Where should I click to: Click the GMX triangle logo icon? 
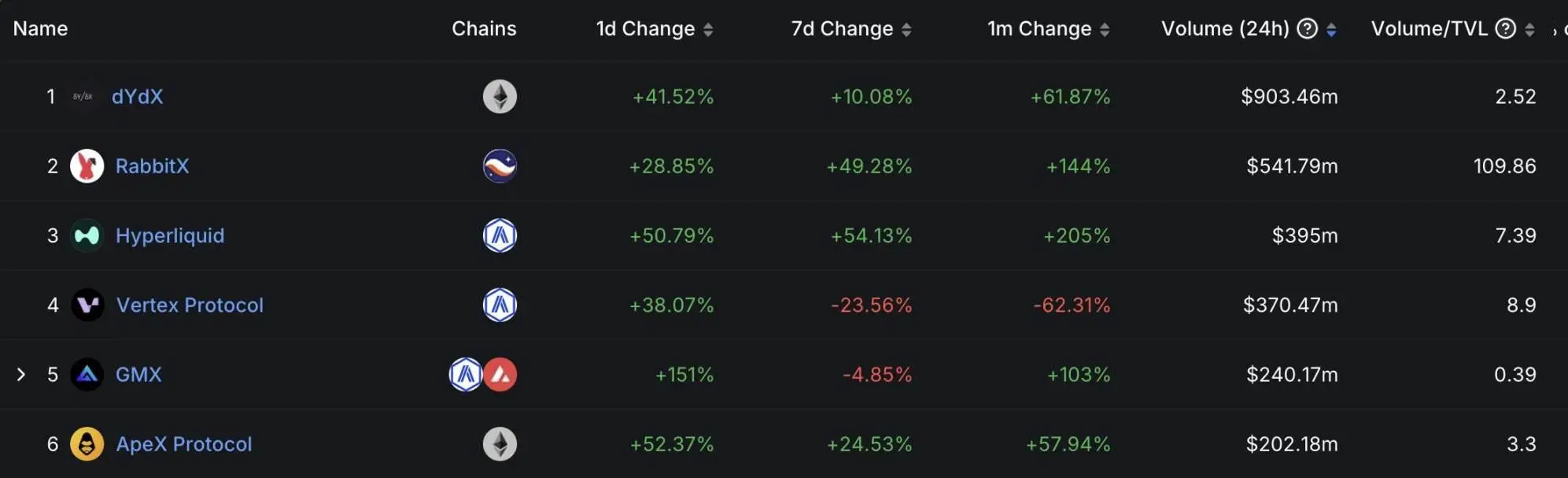(x=87, y=374)
